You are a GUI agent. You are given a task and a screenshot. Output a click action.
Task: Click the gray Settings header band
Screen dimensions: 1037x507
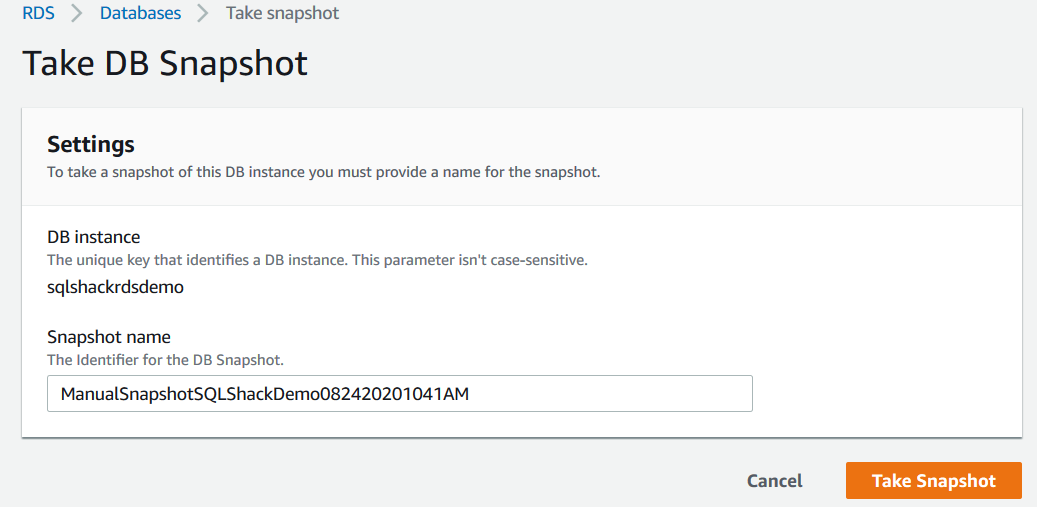tap(800, 155)
